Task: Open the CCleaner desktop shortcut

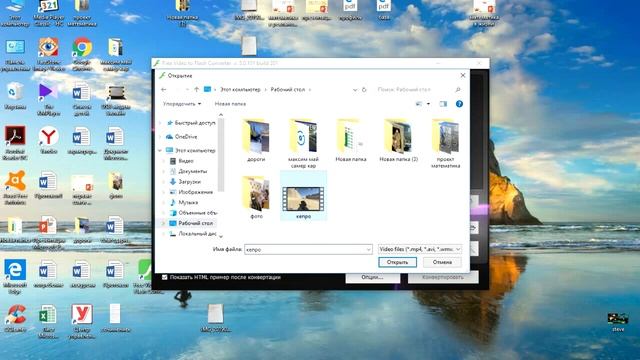Action: coord(15,318)
